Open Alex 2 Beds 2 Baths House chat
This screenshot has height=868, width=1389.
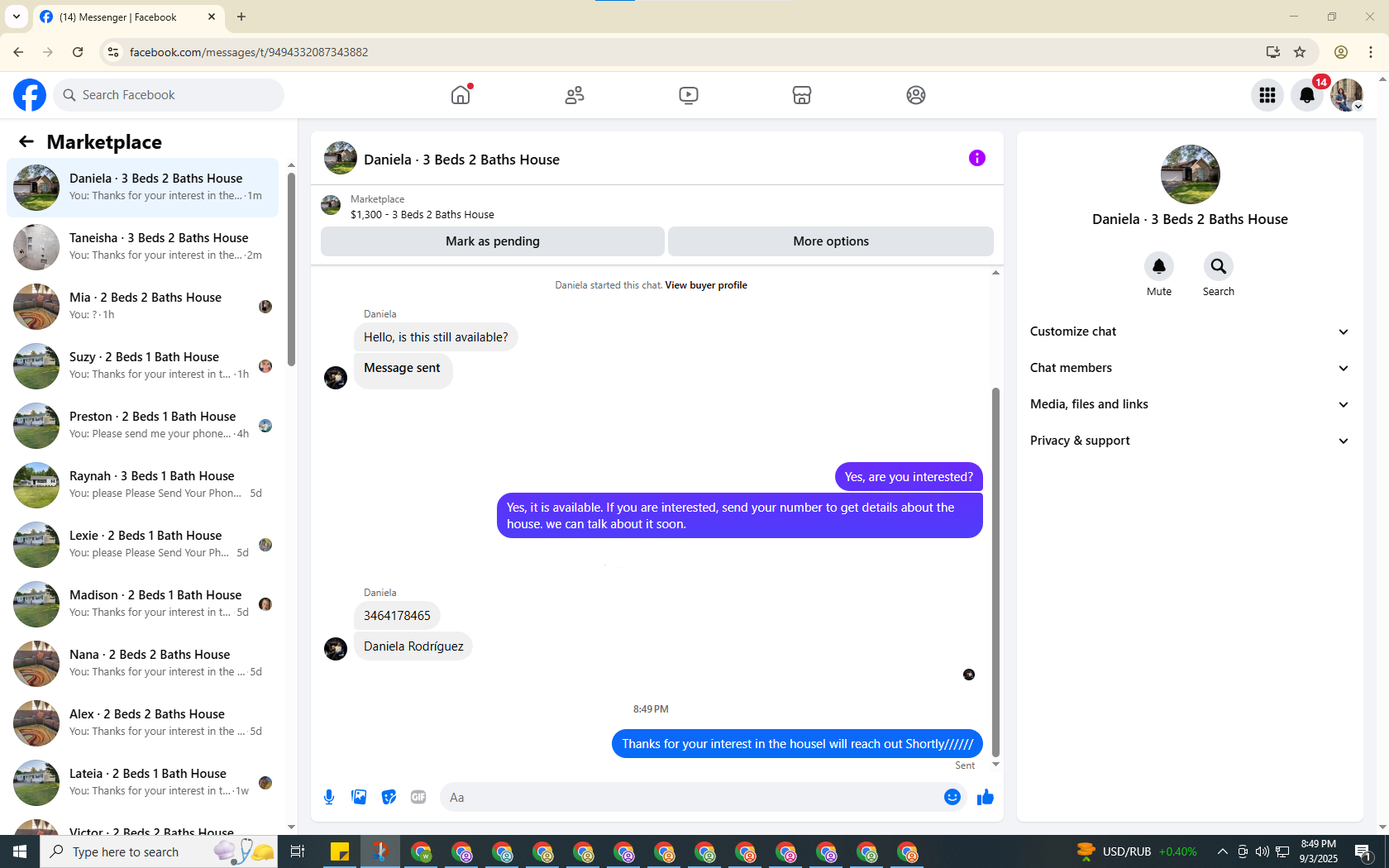pyautogui.click(x=142, y=723)
